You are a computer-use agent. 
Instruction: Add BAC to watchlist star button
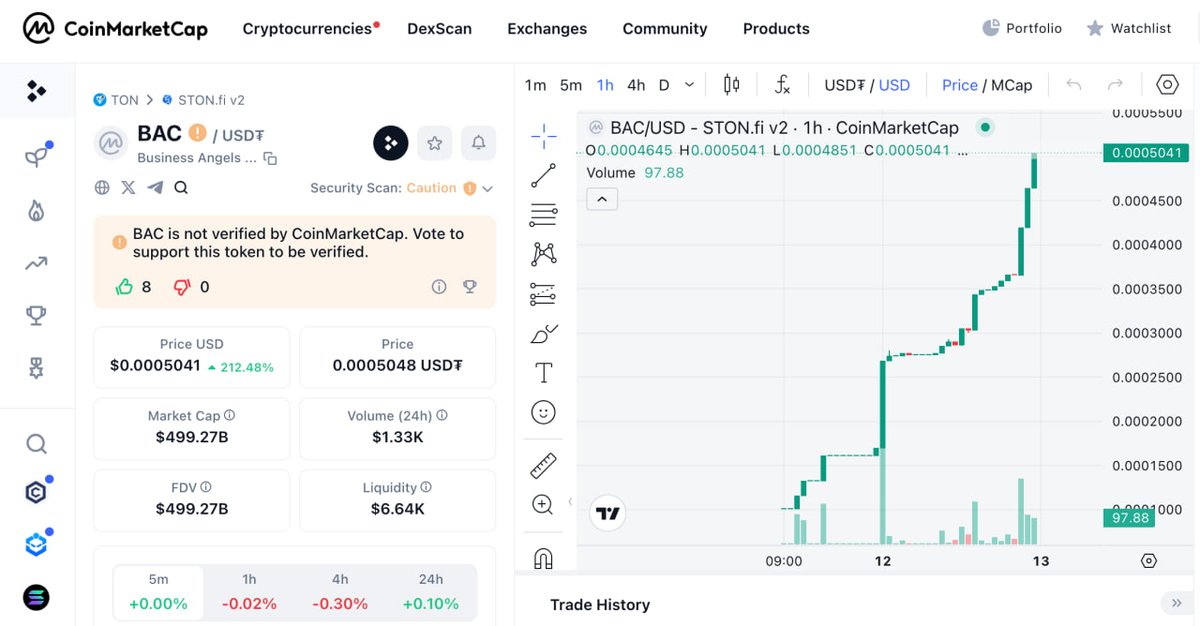[435, 143]
